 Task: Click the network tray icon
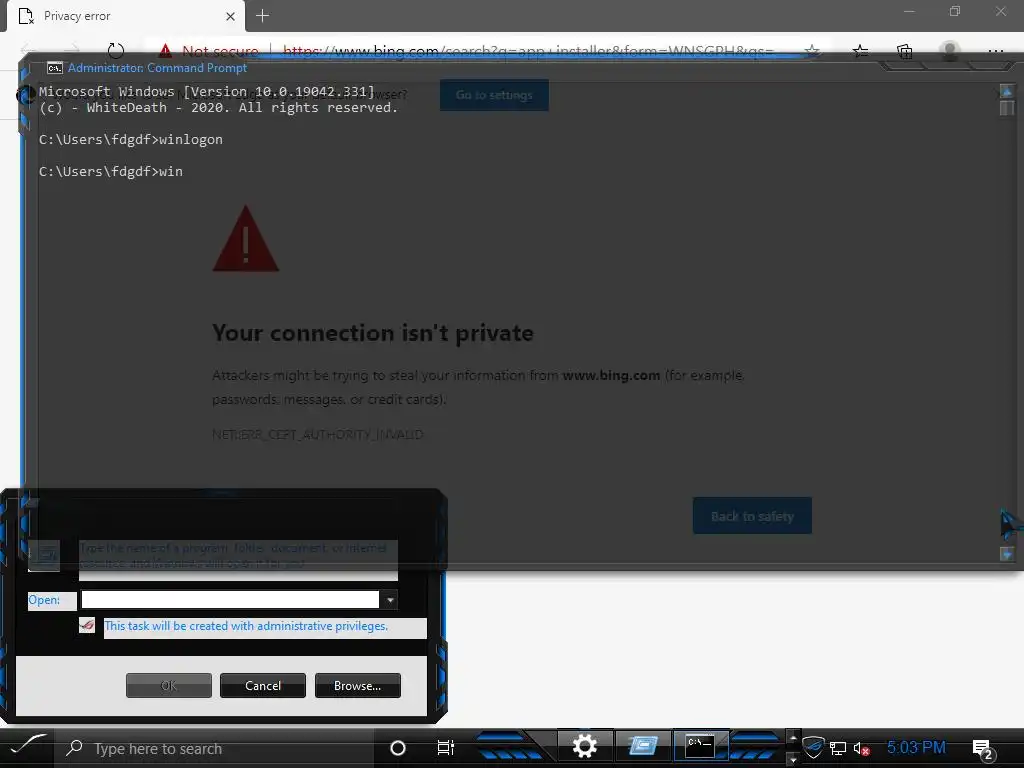coord(838,748)
